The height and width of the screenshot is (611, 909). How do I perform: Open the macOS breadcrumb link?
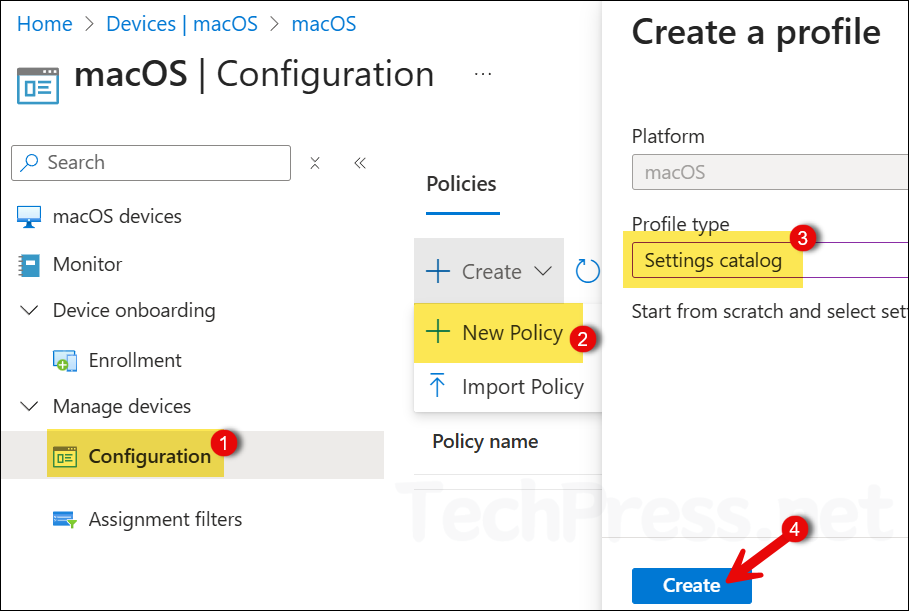point(323,24)
